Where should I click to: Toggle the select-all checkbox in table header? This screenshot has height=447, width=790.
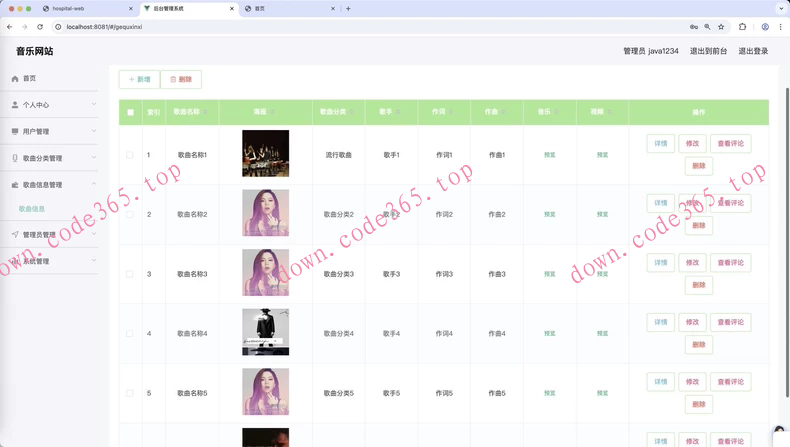pos(130,112)
